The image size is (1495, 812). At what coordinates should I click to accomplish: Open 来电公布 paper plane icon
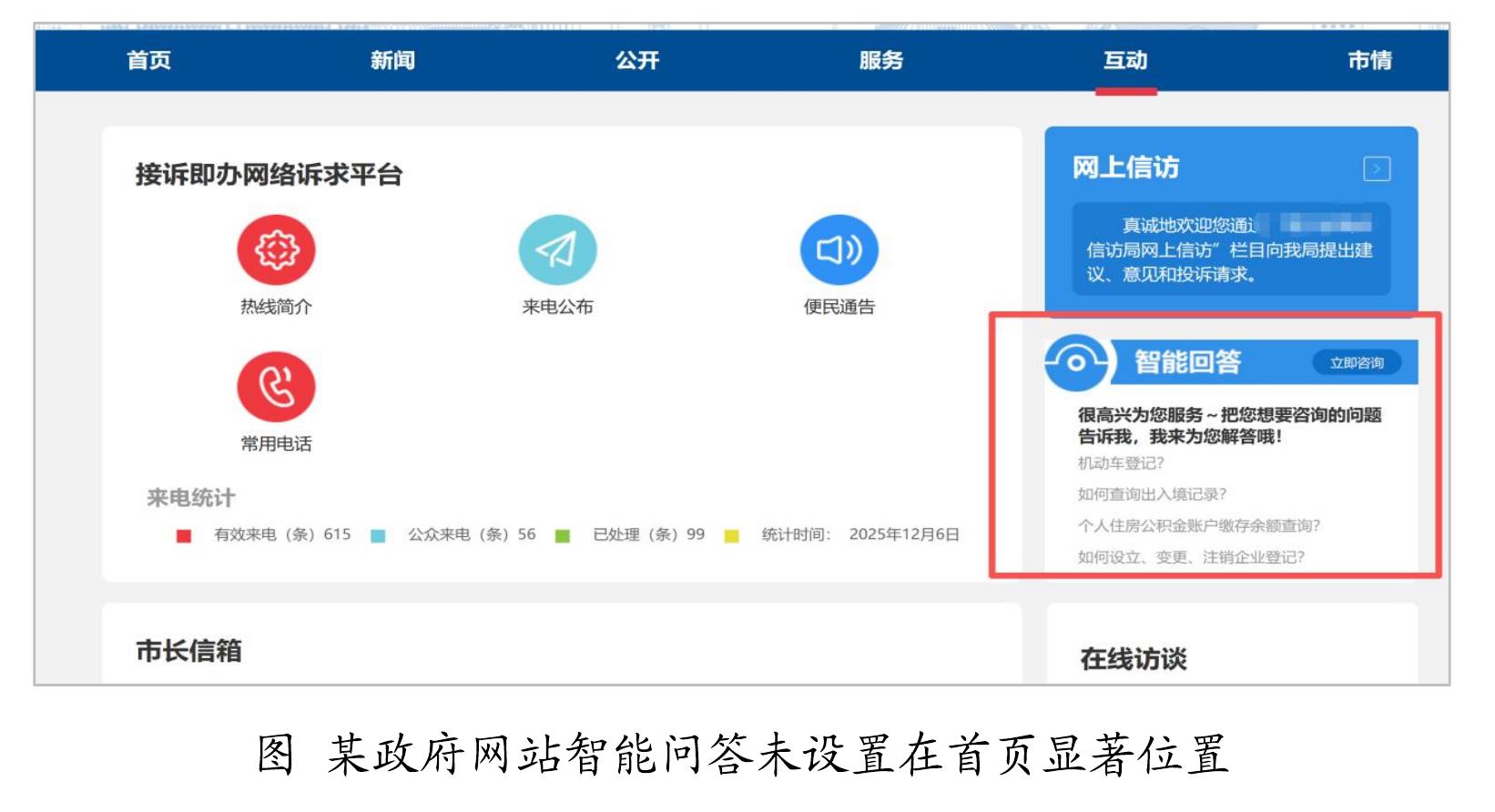[557, 249]
